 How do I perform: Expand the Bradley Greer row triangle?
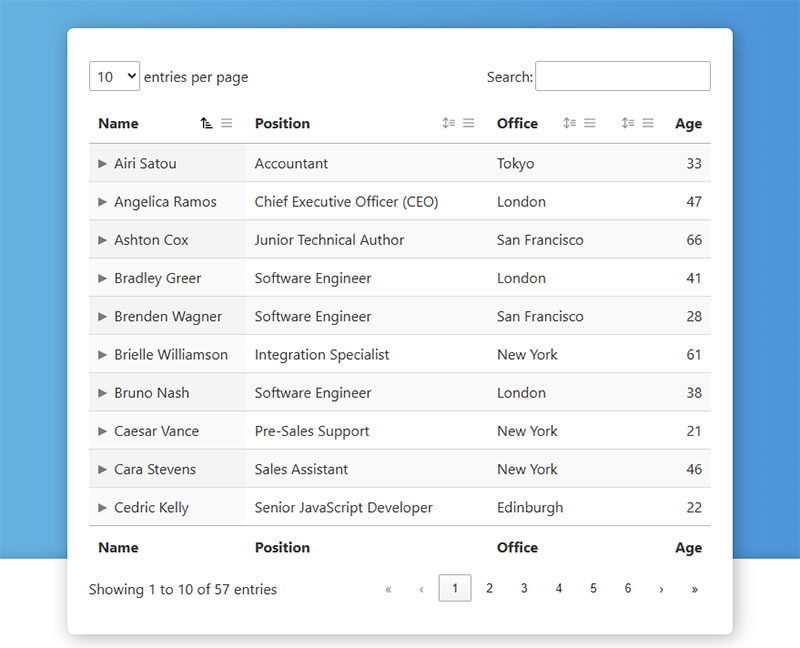(103, 278)
